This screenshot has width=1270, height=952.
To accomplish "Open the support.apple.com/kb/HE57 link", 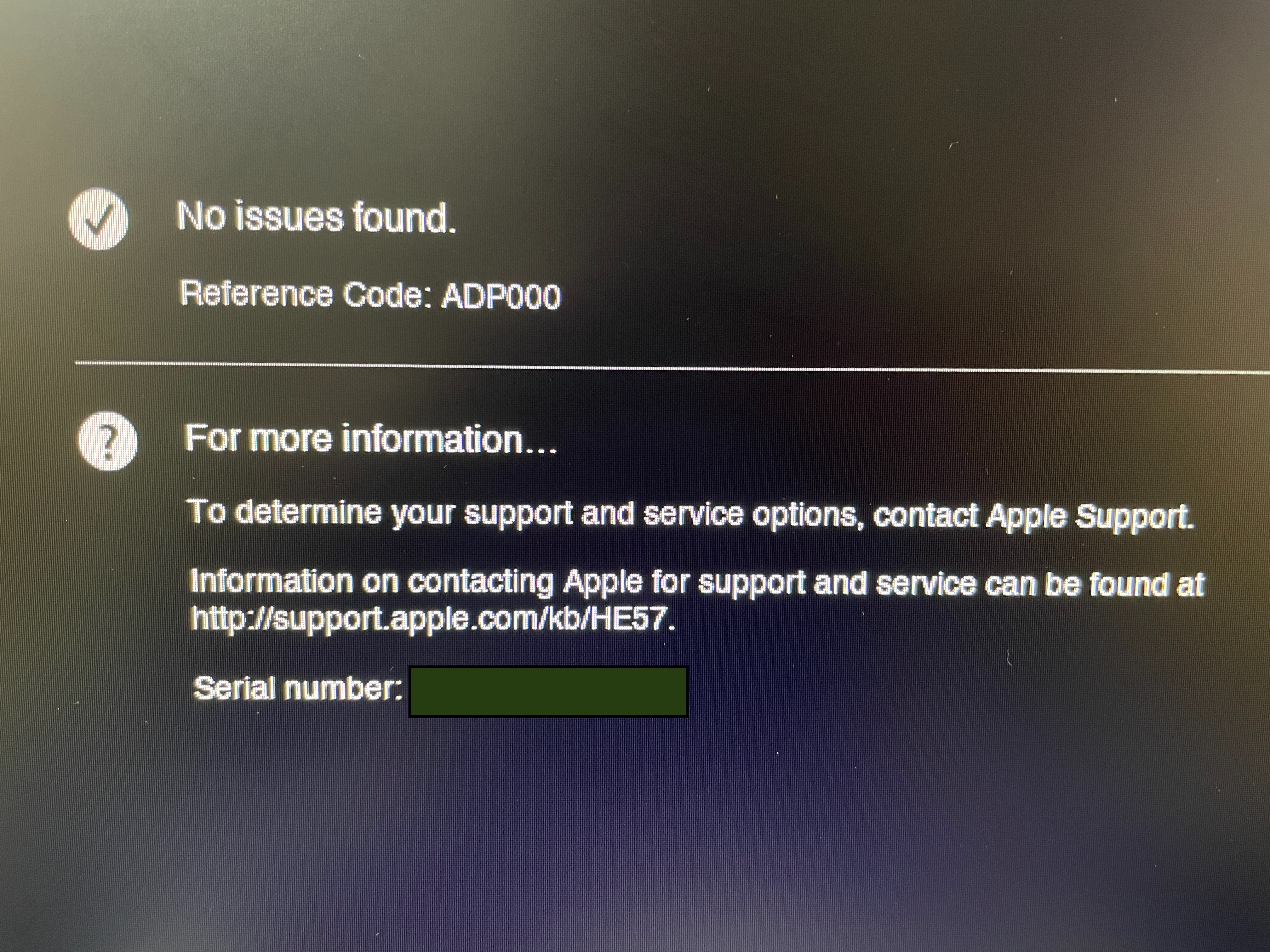I will [433, 619].
